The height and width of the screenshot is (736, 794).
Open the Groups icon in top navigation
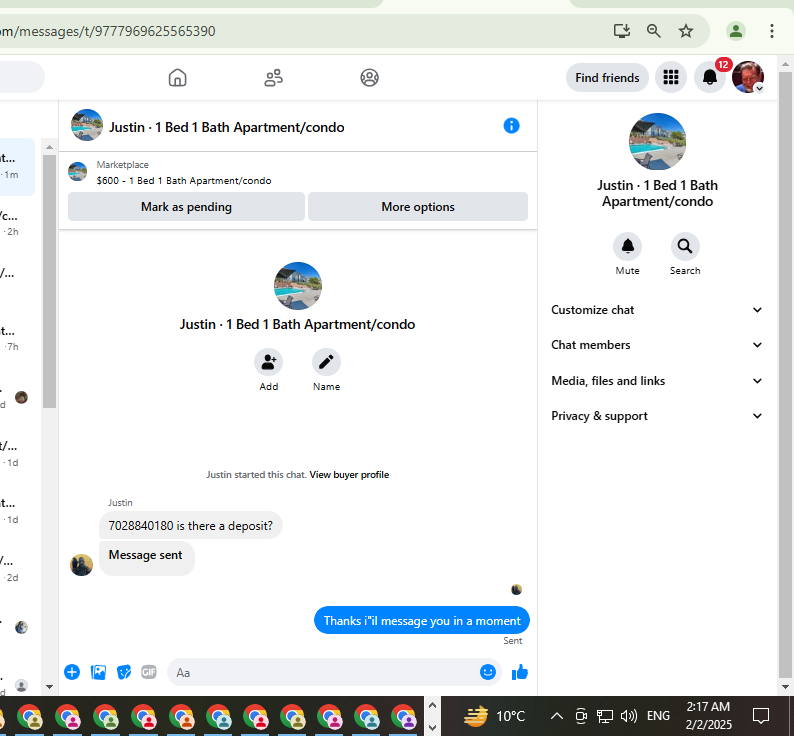coord(369,78)
